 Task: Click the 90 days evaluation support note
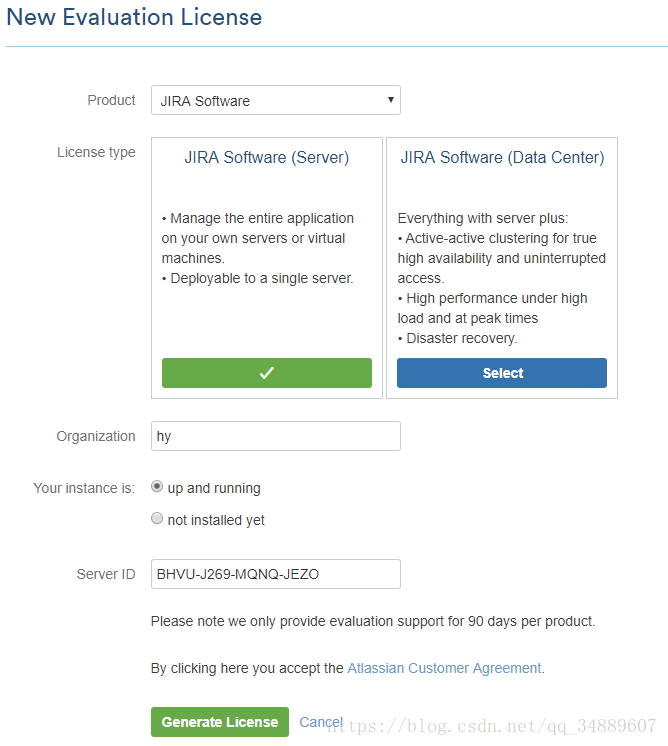(x=373, y=621)
